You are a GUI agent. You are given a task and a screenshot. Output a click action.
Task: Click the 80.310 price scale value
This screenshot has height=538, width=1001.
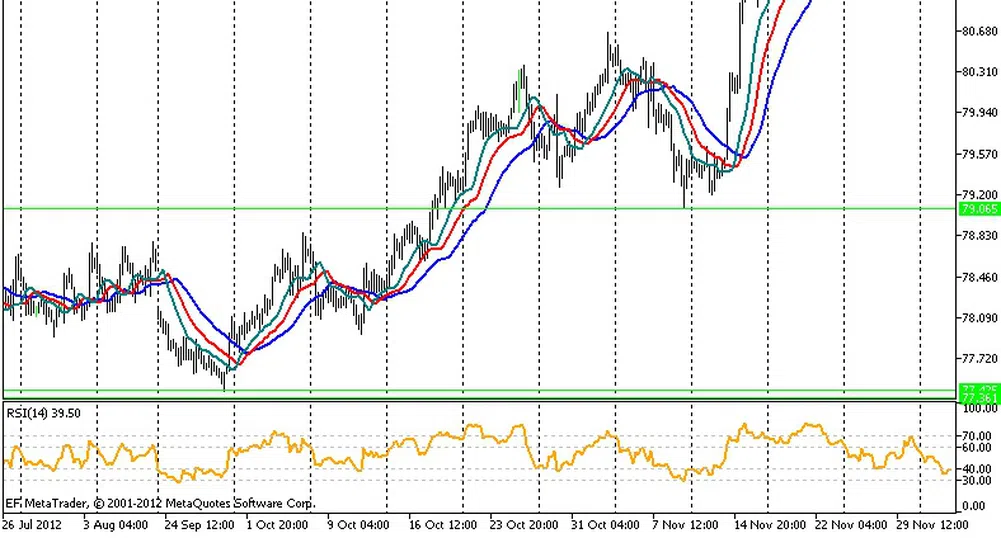pos(977,72)
